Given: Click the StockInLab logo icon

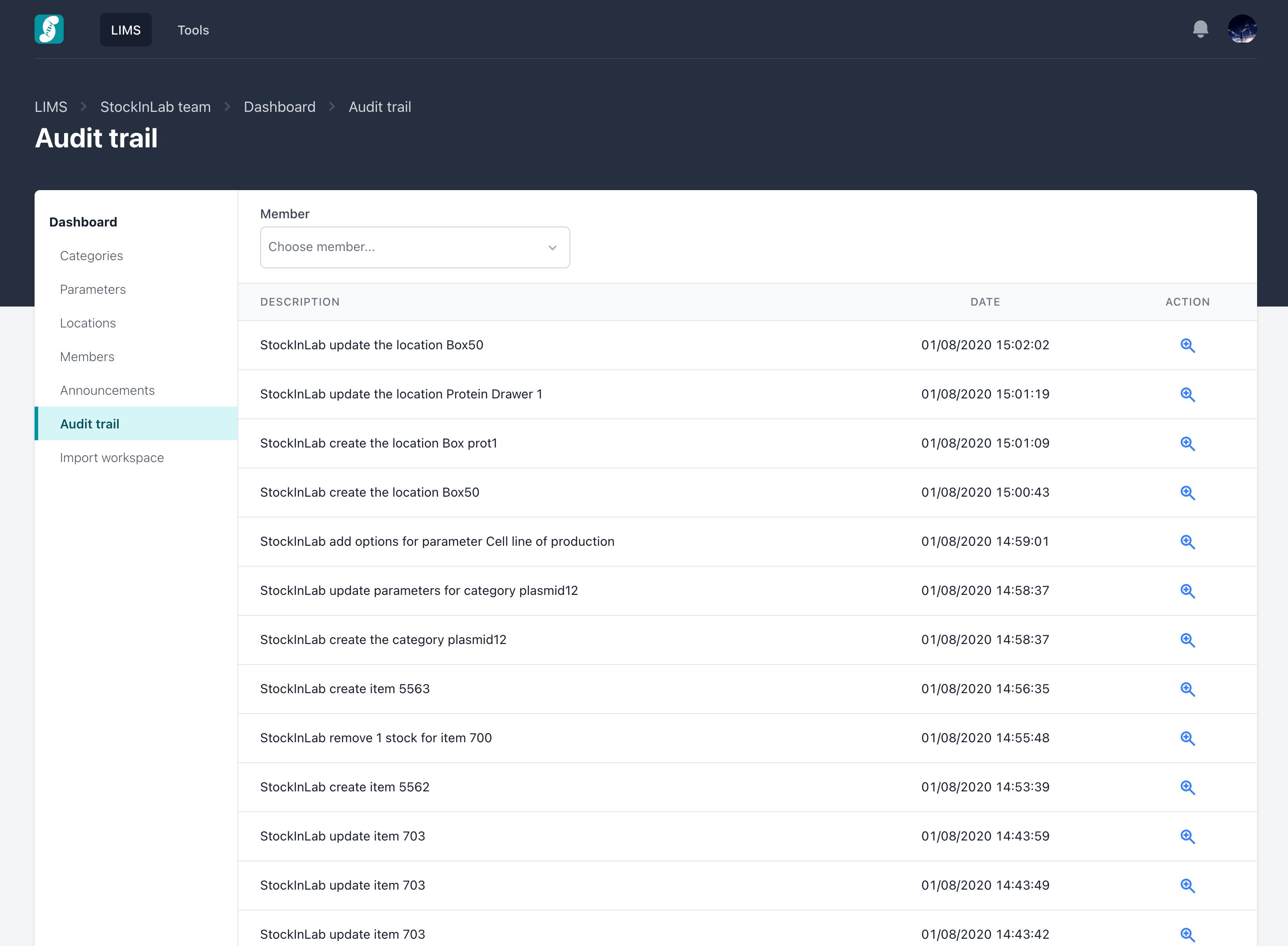Looking at the screenshot, I should click(x=49, y=29).
